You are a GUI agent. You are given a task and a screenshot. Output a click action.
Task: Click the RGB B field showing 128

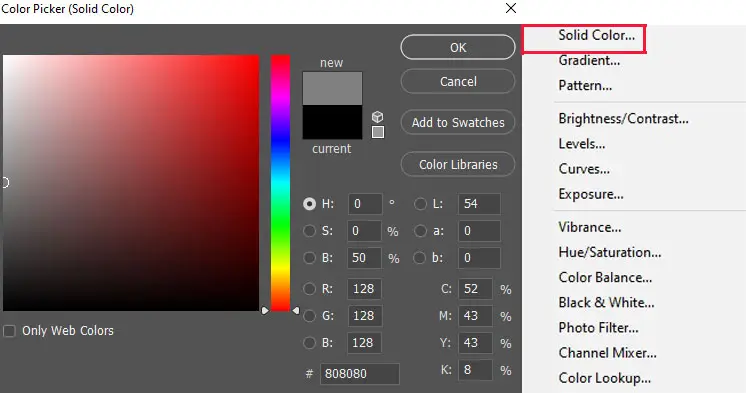click(x=364, y=343)
